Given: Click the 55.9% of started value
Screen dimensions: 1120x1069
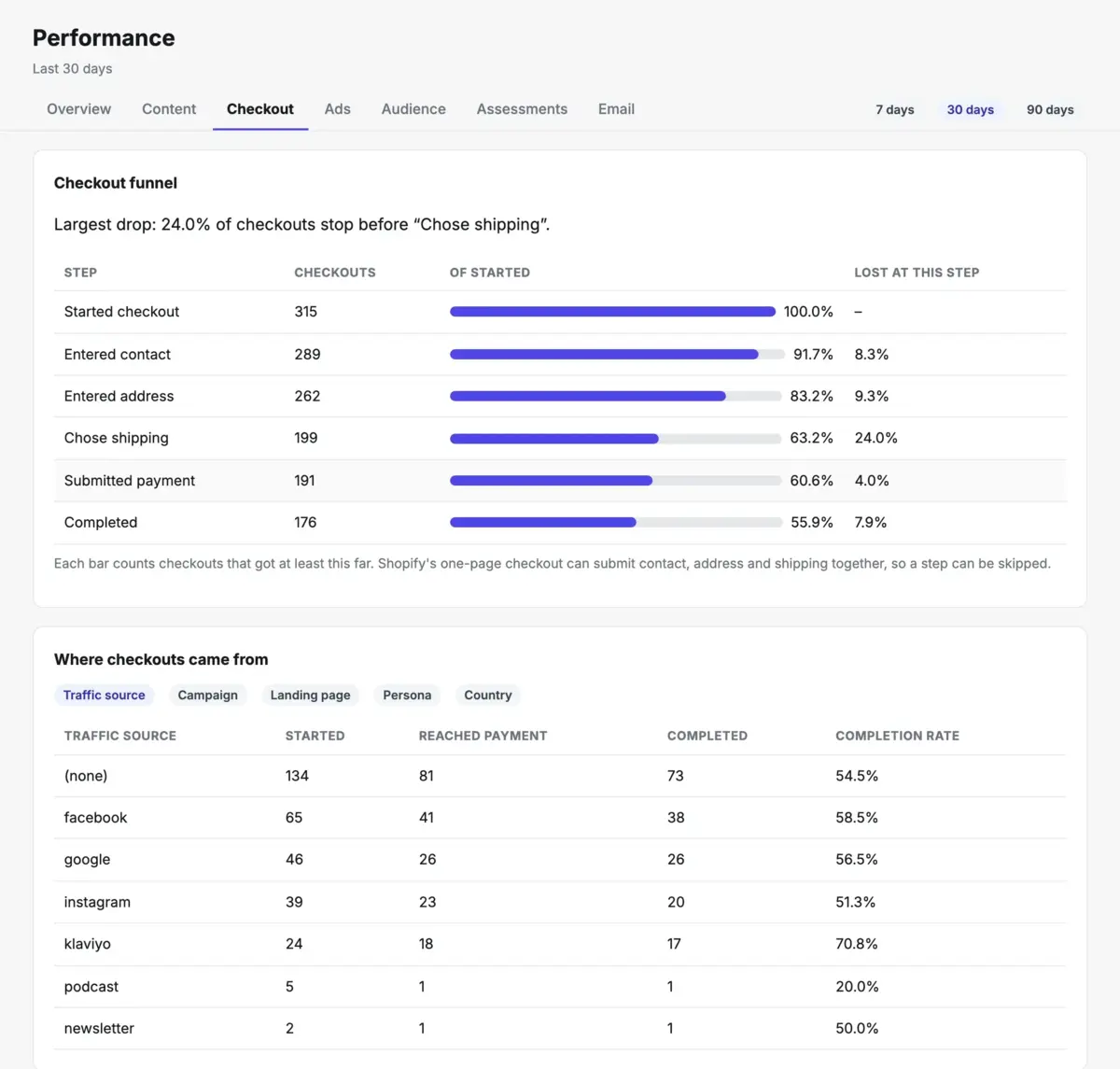Looking at the screenshot, I should (x=812, y=523).
